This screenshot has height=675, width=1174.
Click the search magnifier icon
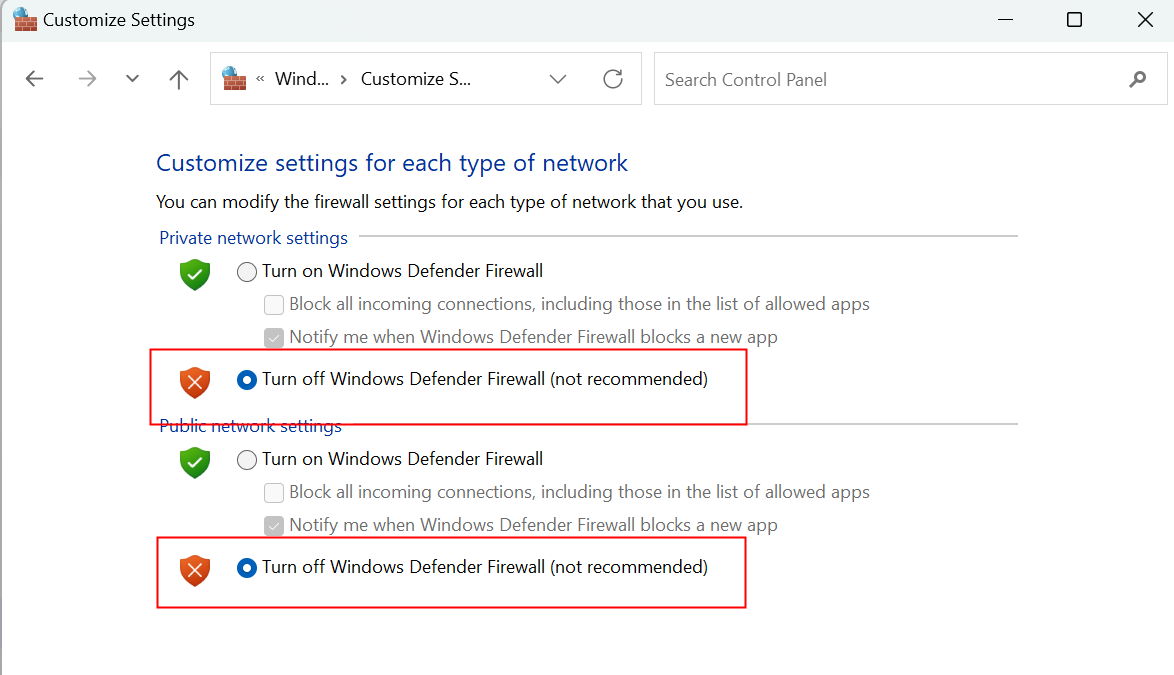(1138, 79)
